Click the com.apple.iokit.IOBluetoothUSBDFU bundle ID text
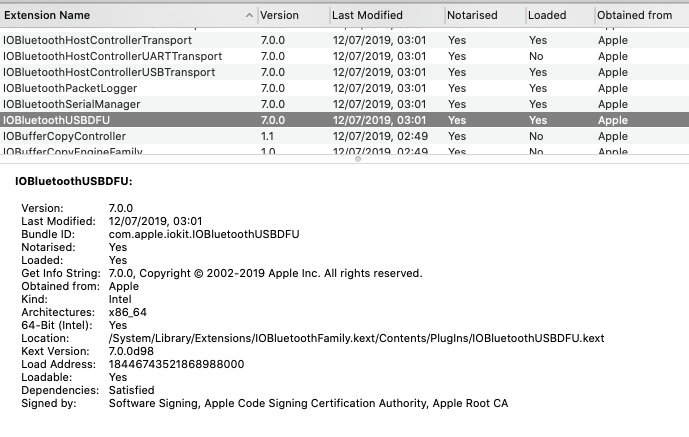 click(204, 233)
